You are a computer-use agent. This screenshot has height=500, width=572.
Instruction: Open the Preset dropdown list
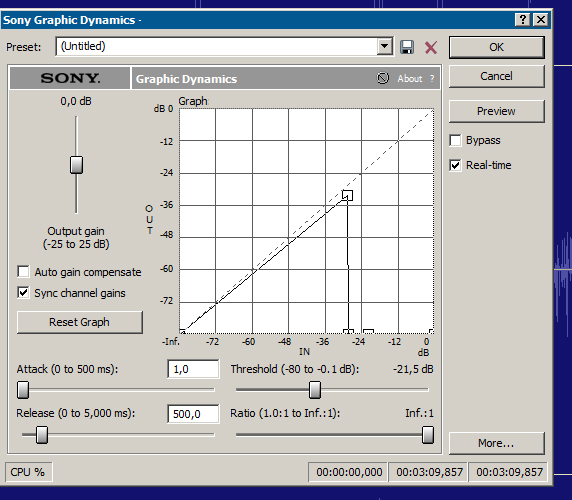pos(384,46)
